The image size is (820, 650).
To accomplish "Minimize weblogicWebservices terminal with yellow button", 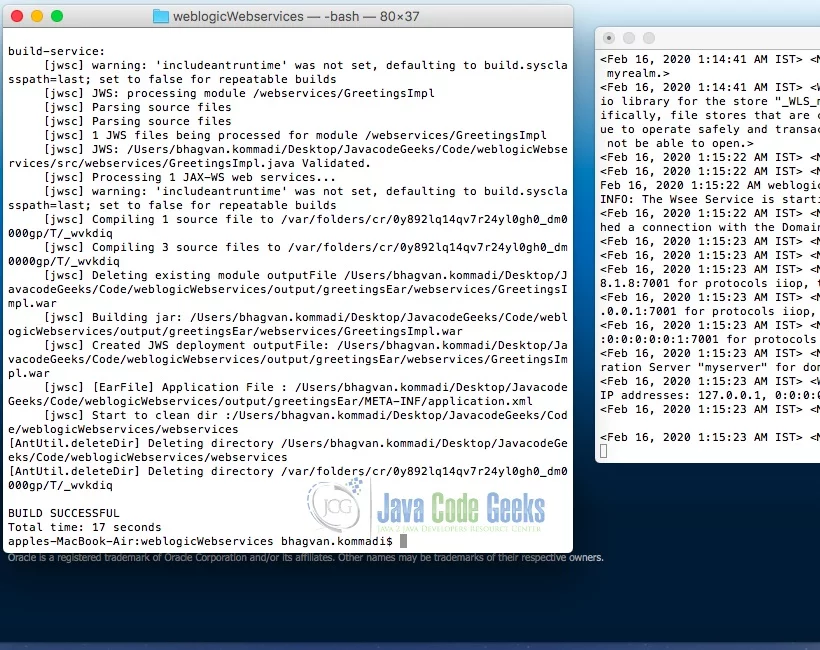I will point(37,16).
